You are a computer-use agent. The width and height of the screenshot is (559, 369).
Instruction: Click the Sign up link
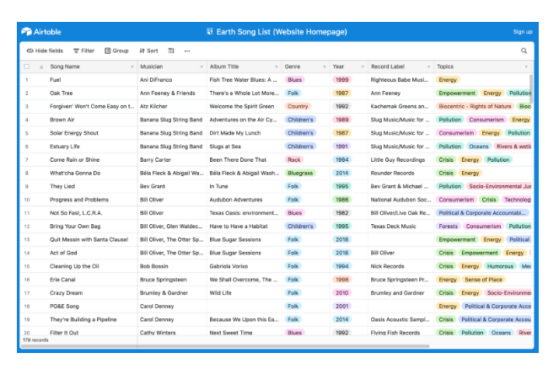(523, 32)
